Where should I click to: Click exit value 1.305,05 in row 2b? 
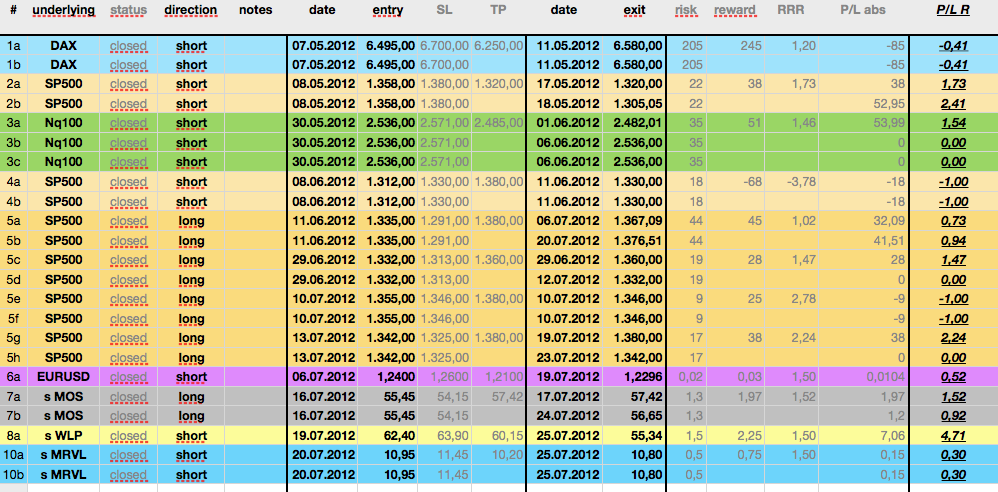637,104
